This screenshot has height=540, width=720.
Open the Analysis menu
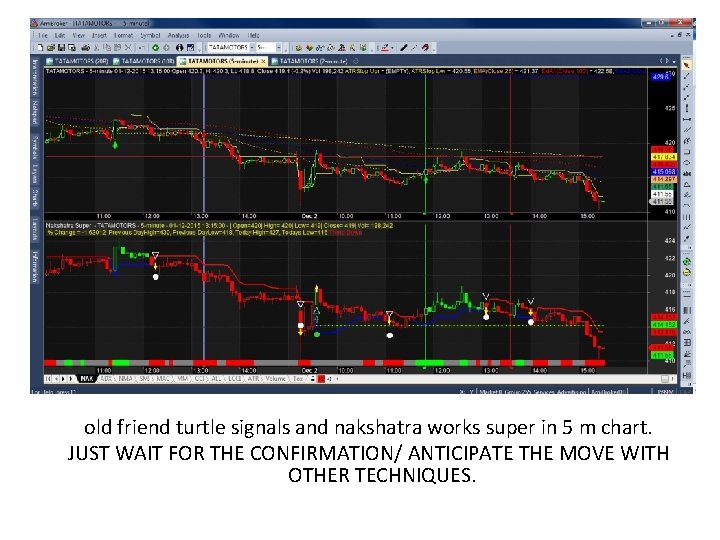point(178,35)
